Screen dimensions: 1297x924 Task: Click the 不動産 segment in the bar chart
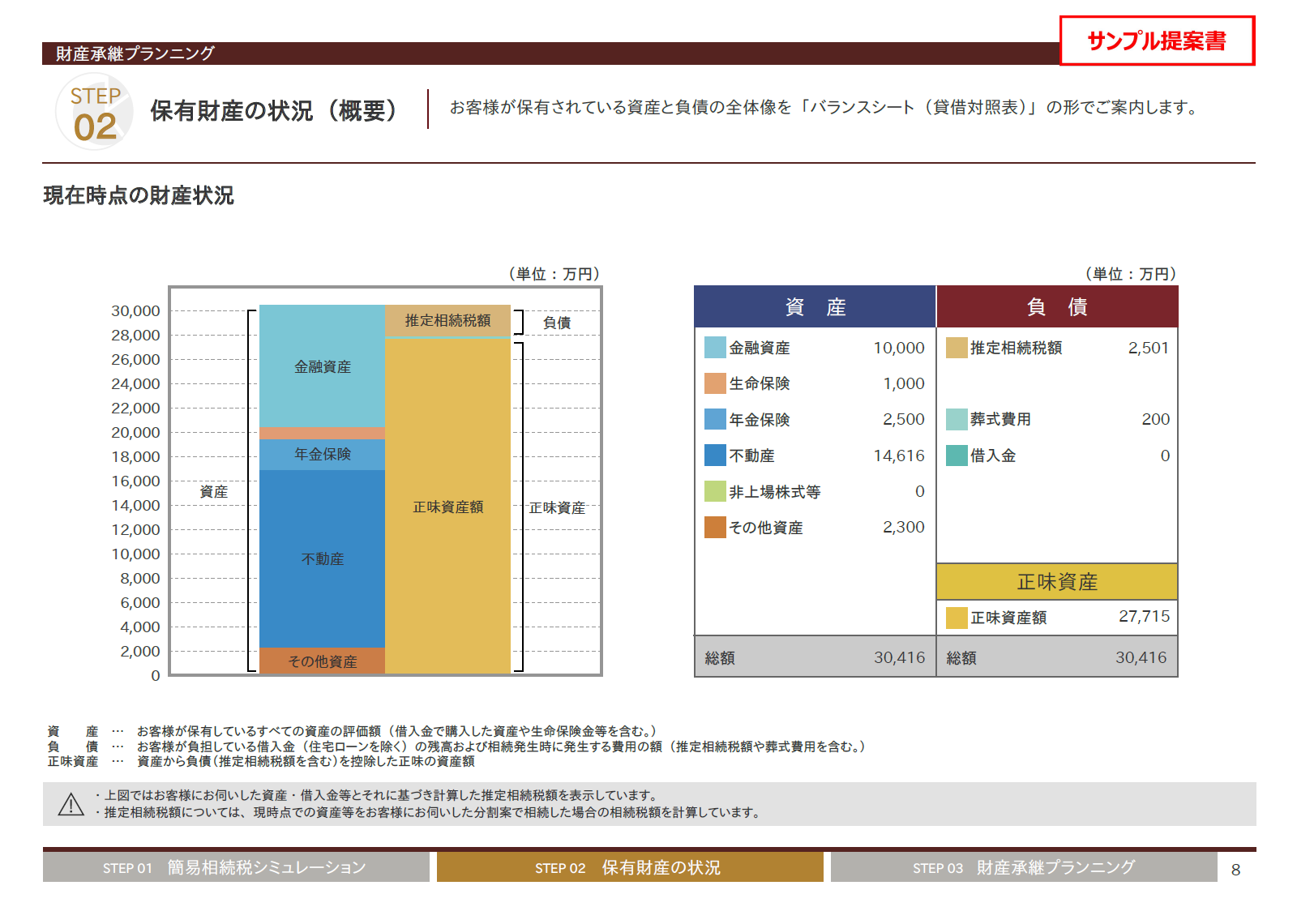[322, 559]
